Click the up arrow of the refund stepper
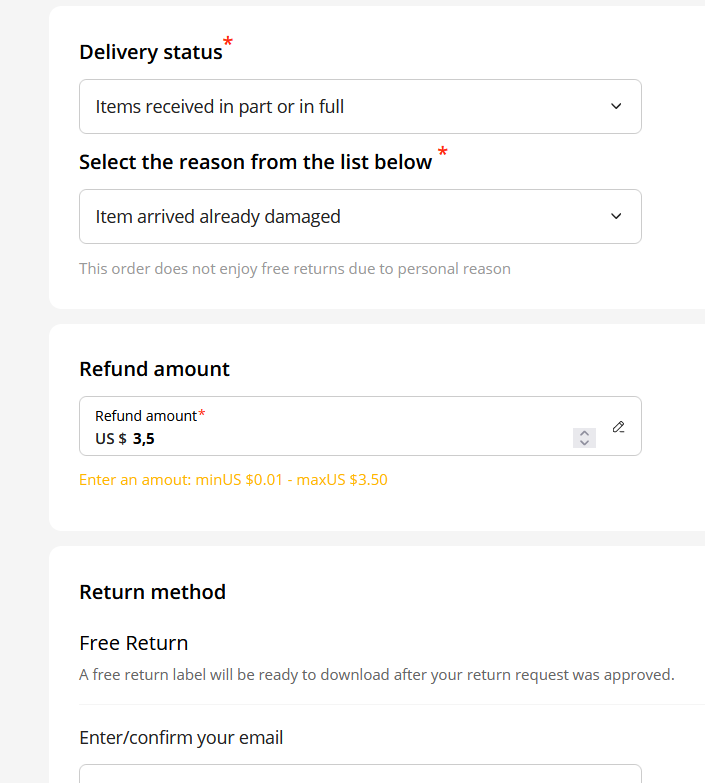This screenshot has width=705, height=783. point(584,433)
